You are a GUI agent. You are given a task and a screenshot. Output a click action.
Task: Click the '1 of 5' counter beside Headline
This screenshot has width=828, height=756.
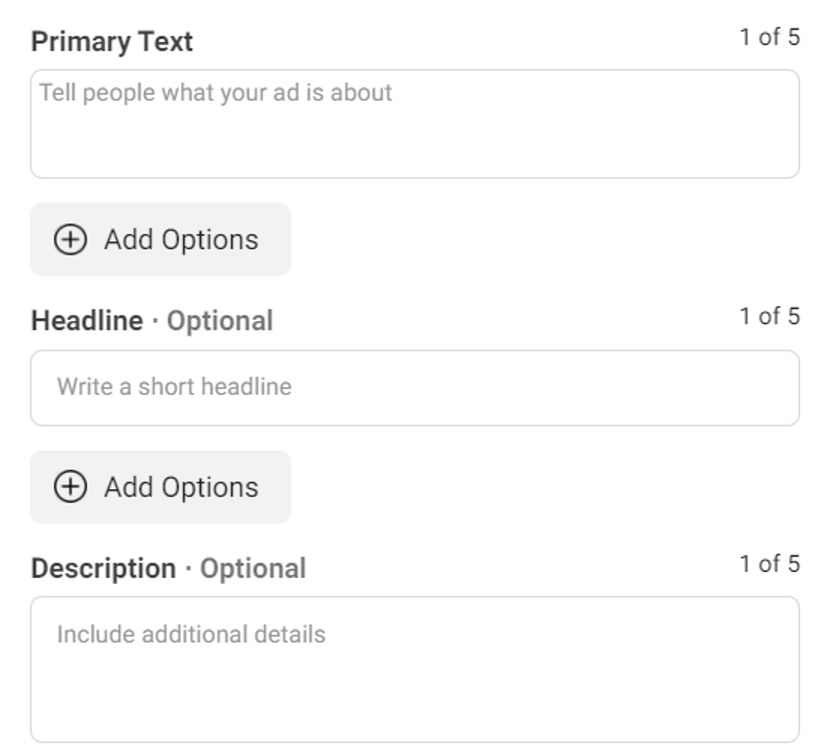pos(769,316)
